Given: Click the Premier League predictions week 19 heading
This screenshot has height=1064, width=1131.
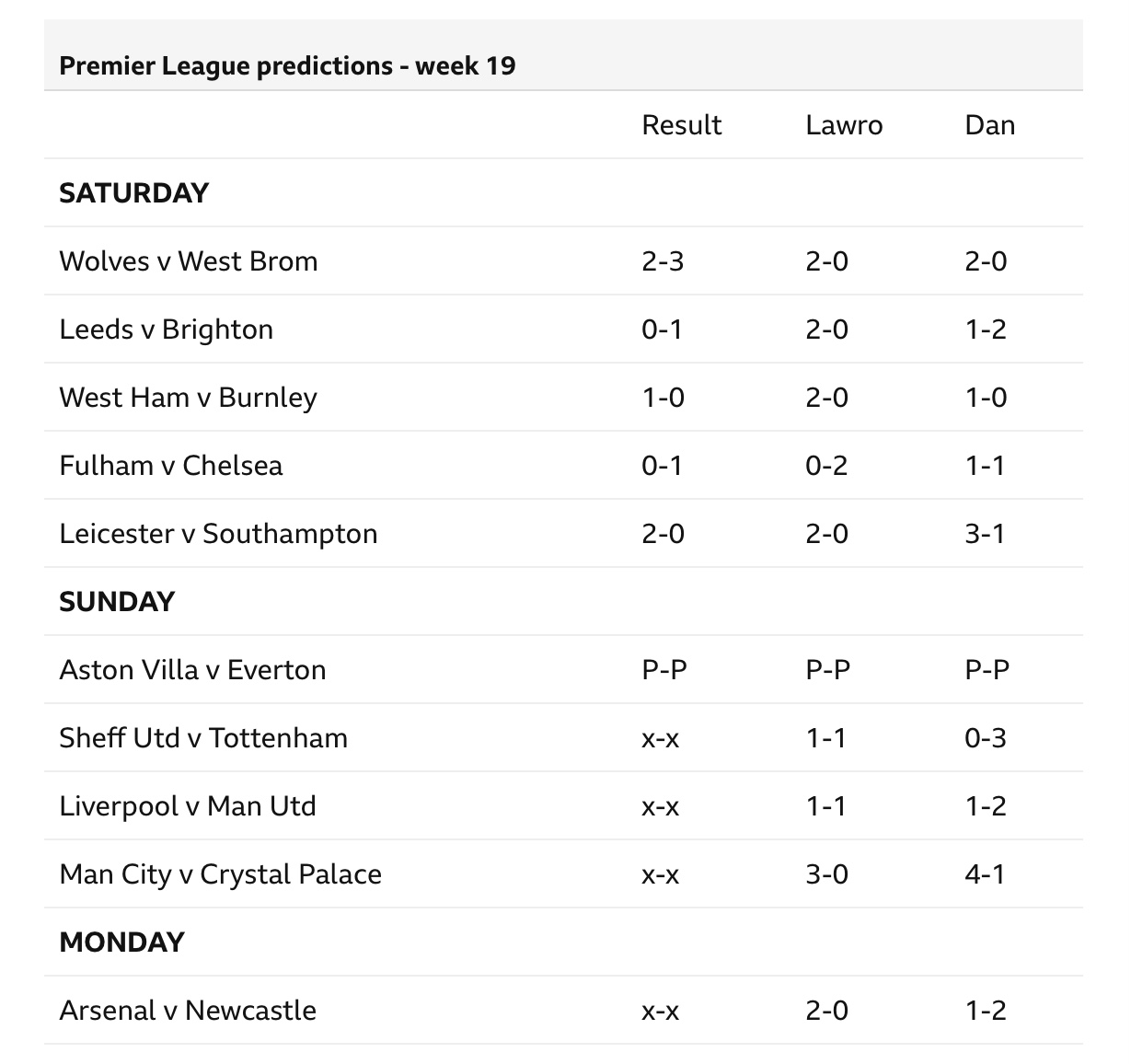Looking at the screenshot, I should click(287, 66).
